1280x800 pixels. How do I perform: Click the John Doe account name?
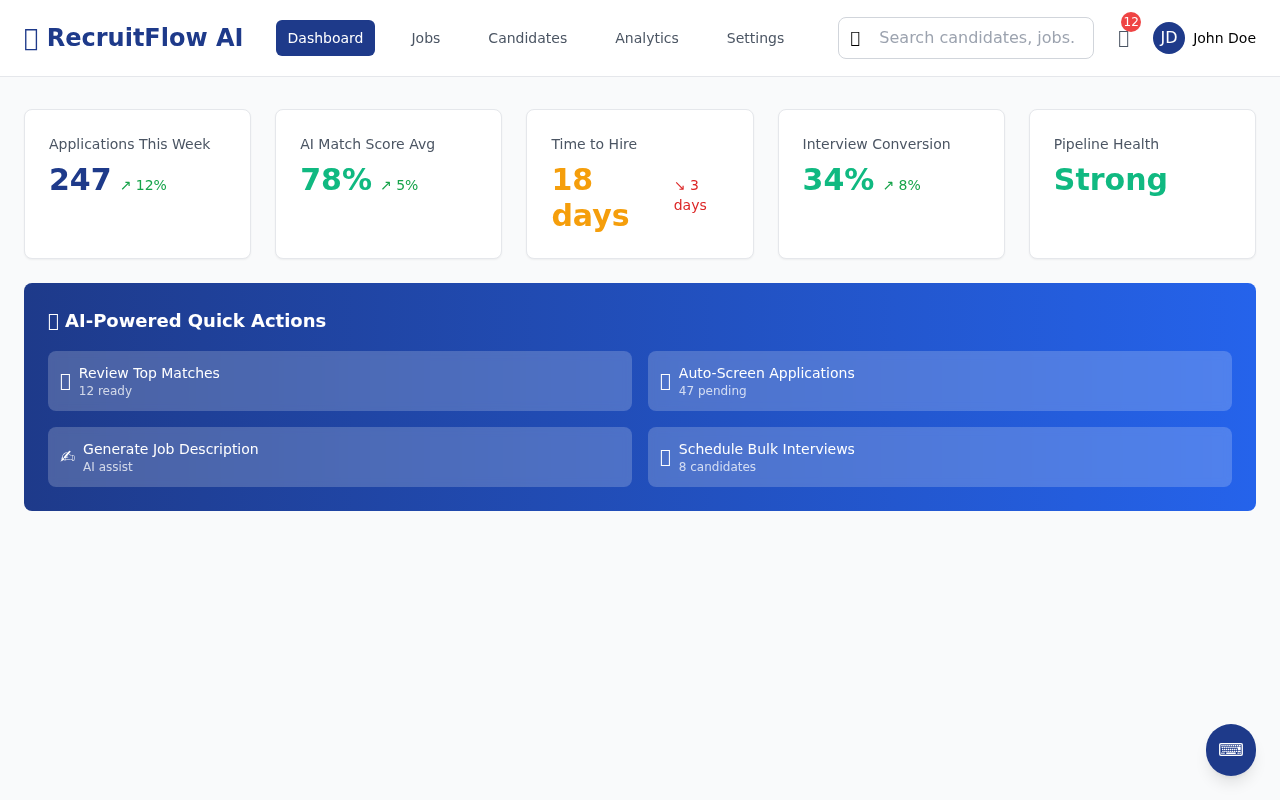coord(1222,38)
